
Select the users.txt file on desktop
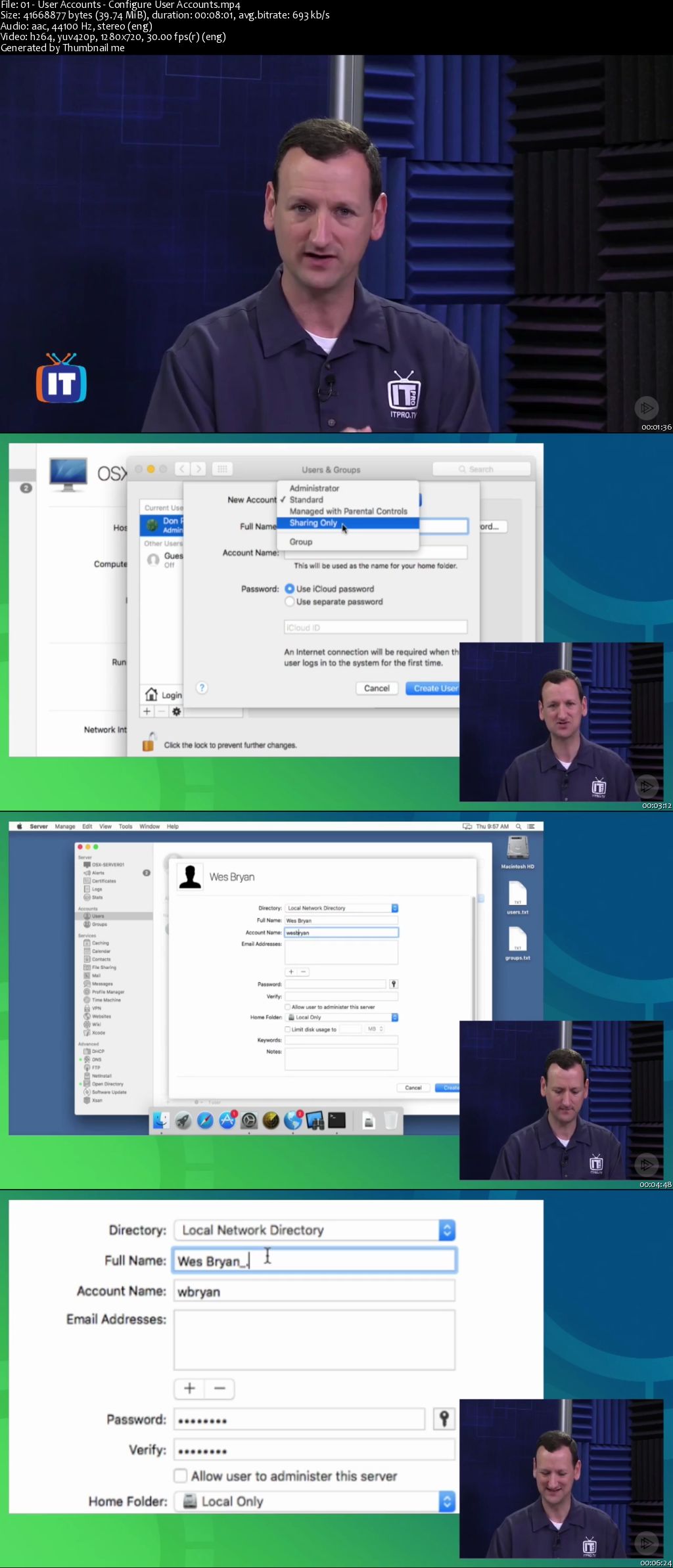[x=518, y=898]
